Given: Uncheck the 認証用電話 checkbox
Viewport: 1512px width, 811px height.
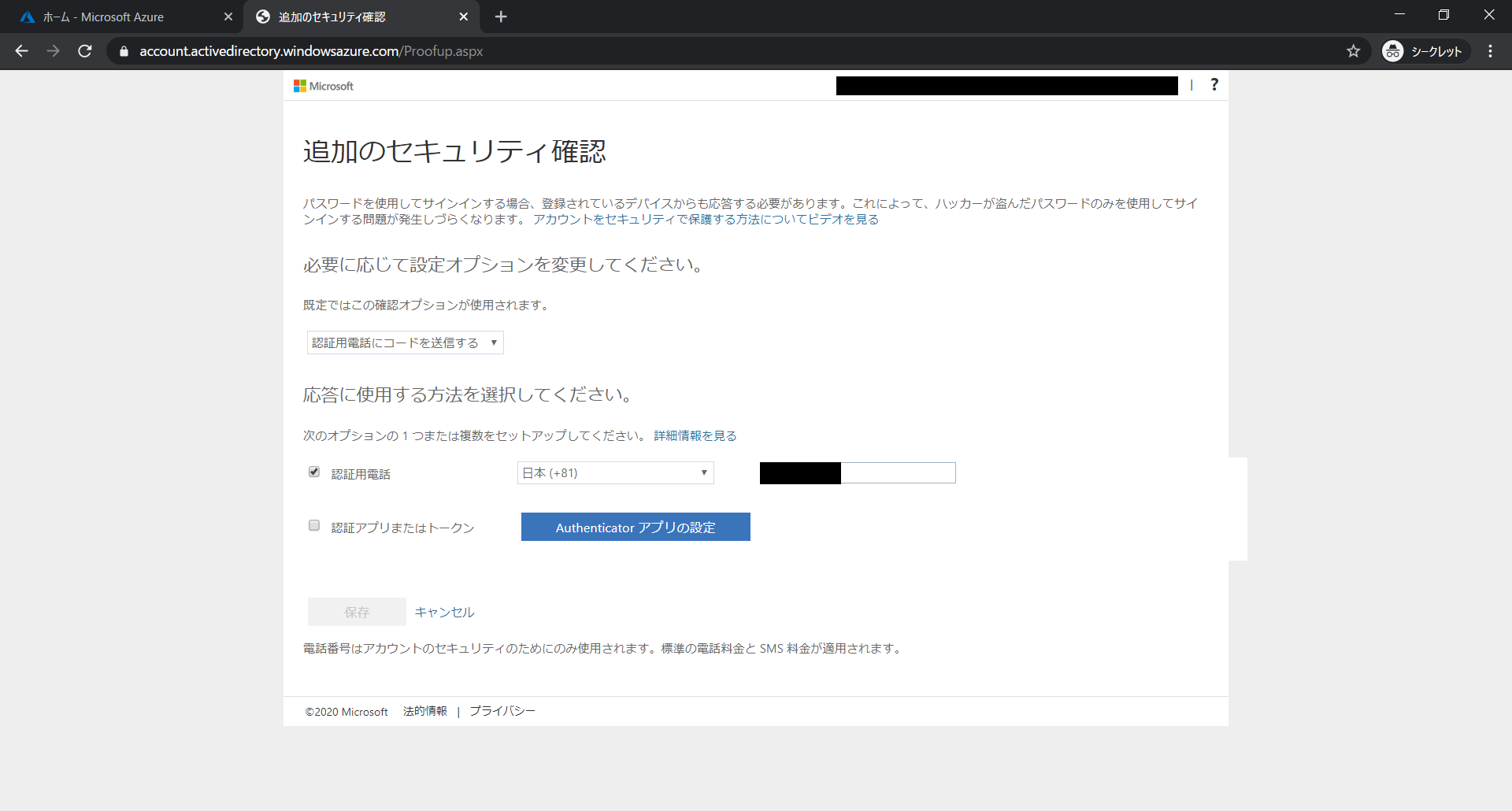Looking at the screenshot, I should (x=314, y=472).
